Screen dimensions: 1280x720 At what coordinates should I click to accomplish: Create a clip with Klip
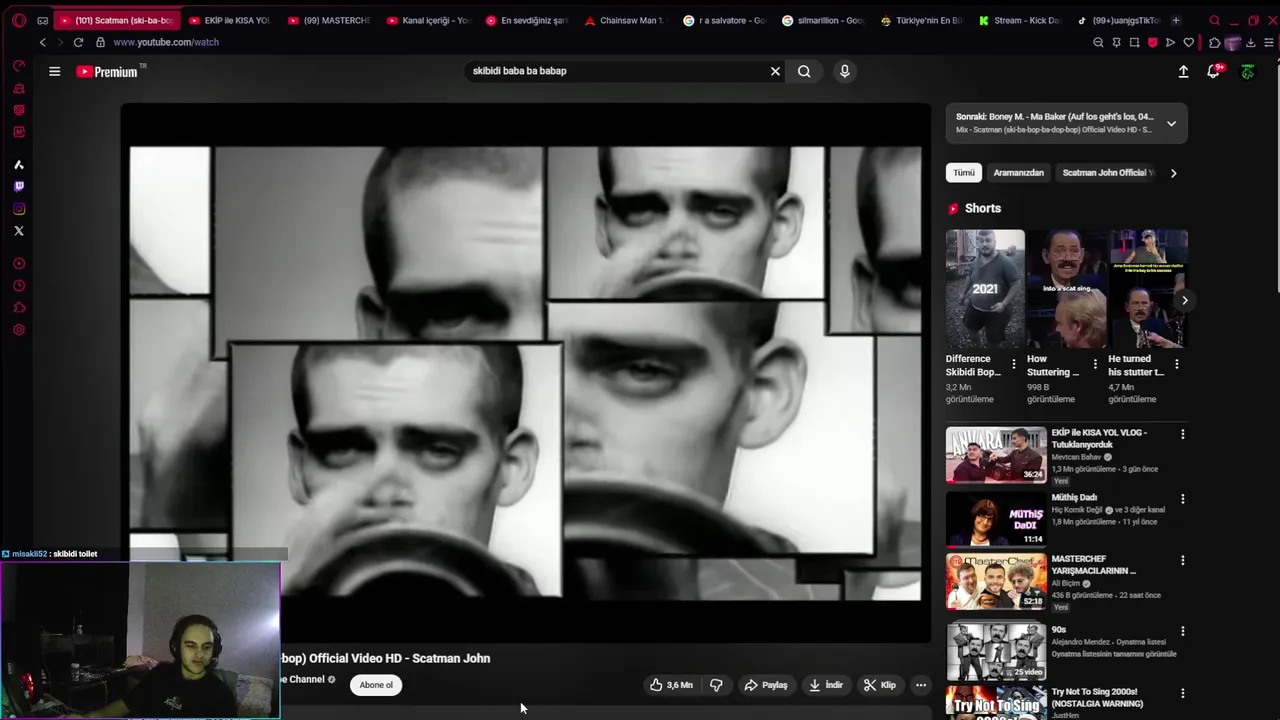pyautogui.click(x=880, y=685)
